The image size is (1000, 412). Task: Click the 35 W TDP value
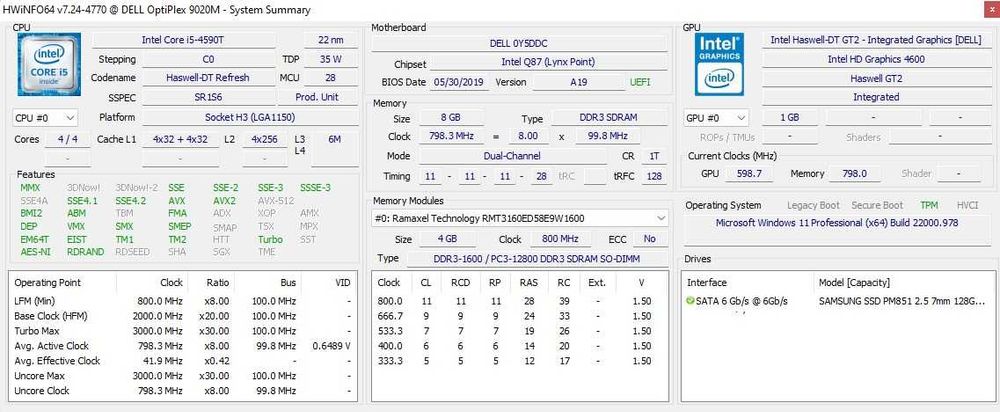(x=330, y=59)
